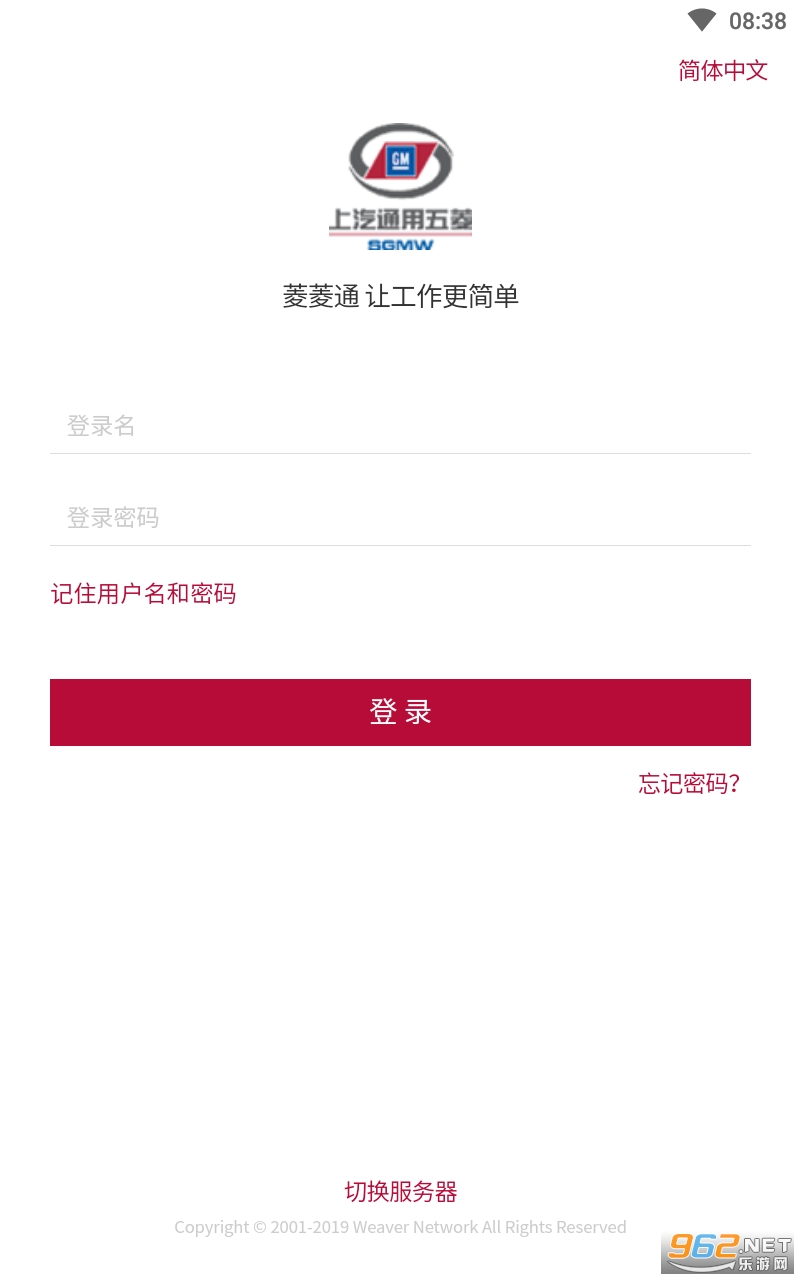Tap the blue SGMW lettering below the wordmark
800x1280 pixels.
coord(400,245)
